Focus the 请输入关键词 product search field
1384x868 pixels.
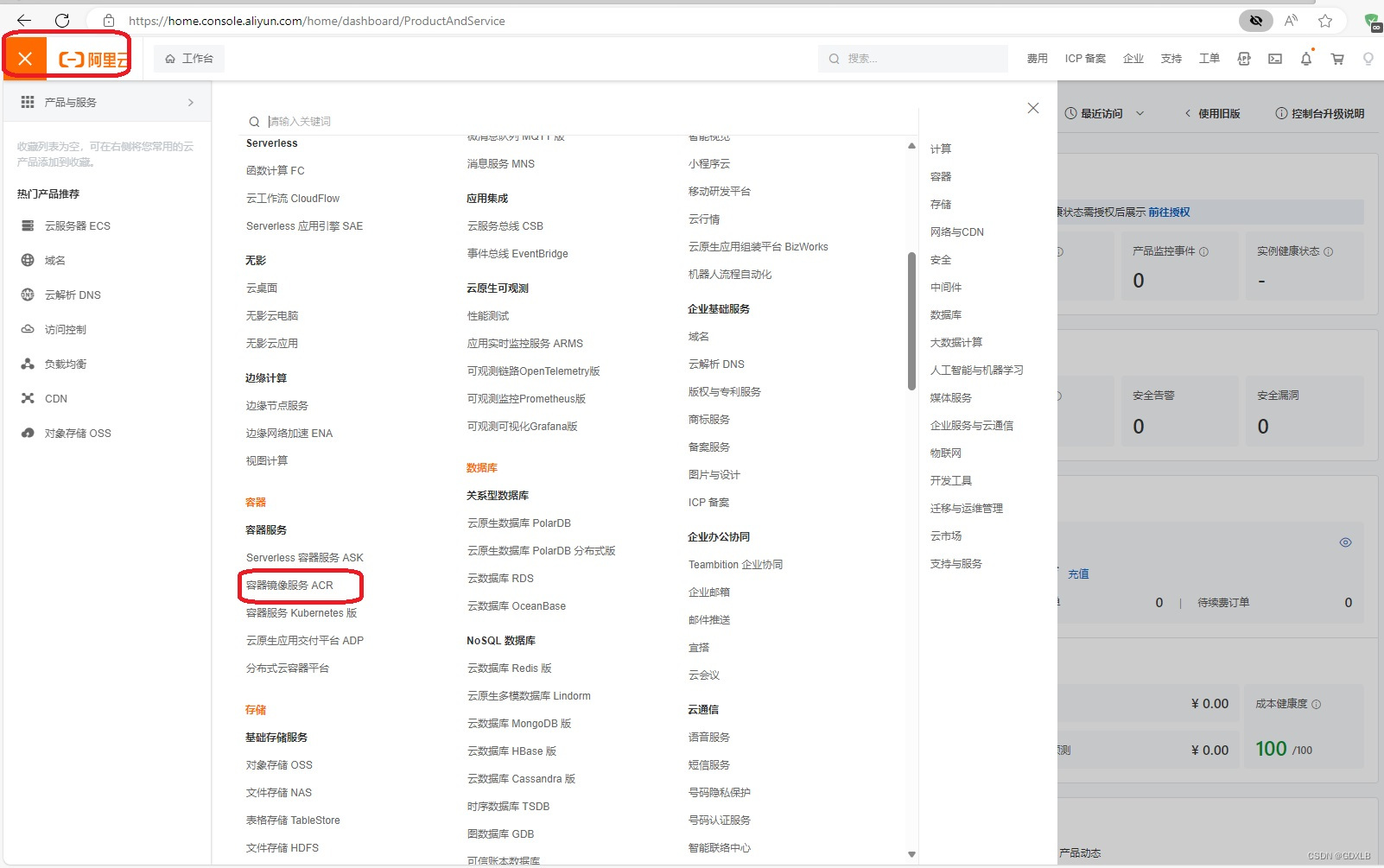point(579,121)
